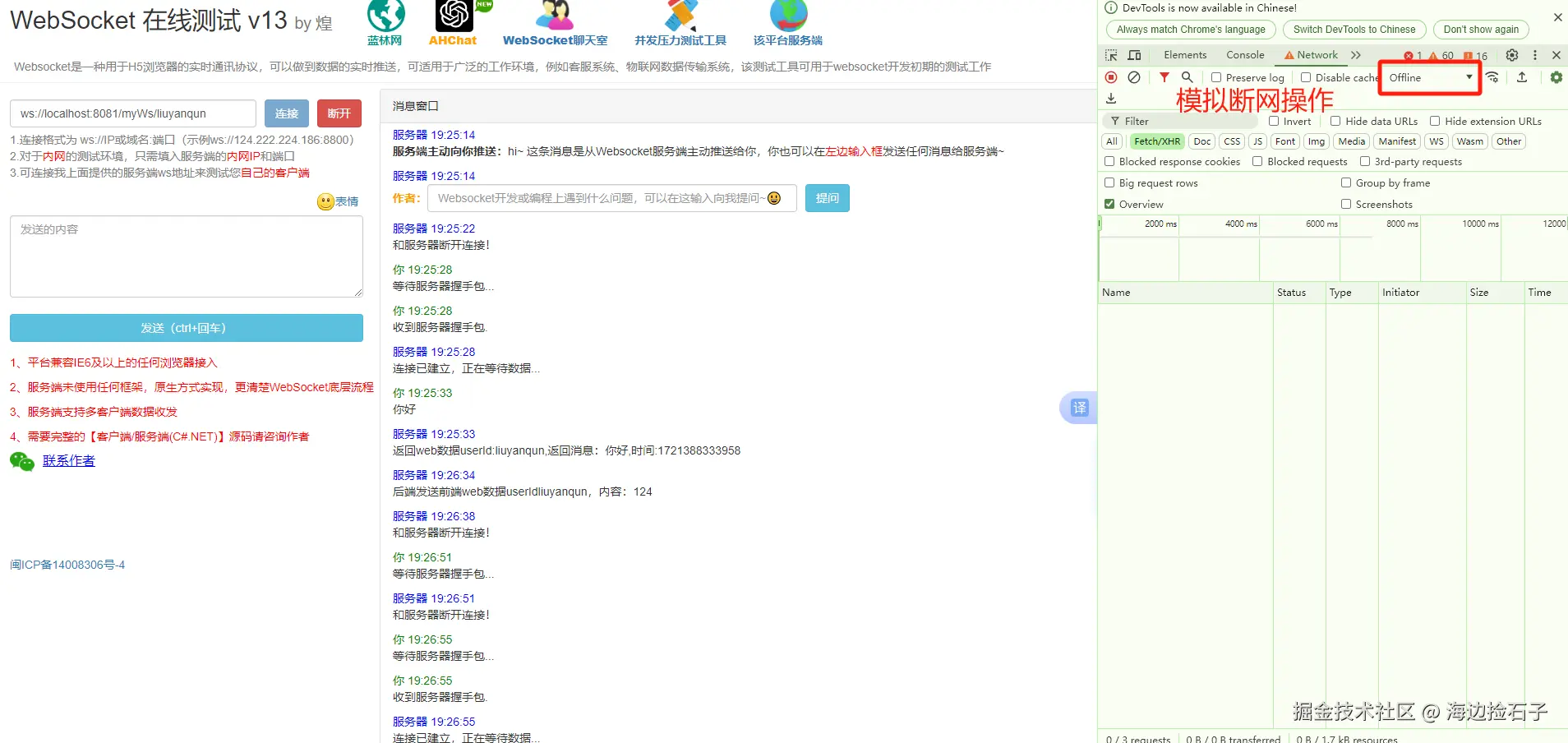Focus the 作者 question input box
Screen dimensions: 1568x743
tap(612, 198)
